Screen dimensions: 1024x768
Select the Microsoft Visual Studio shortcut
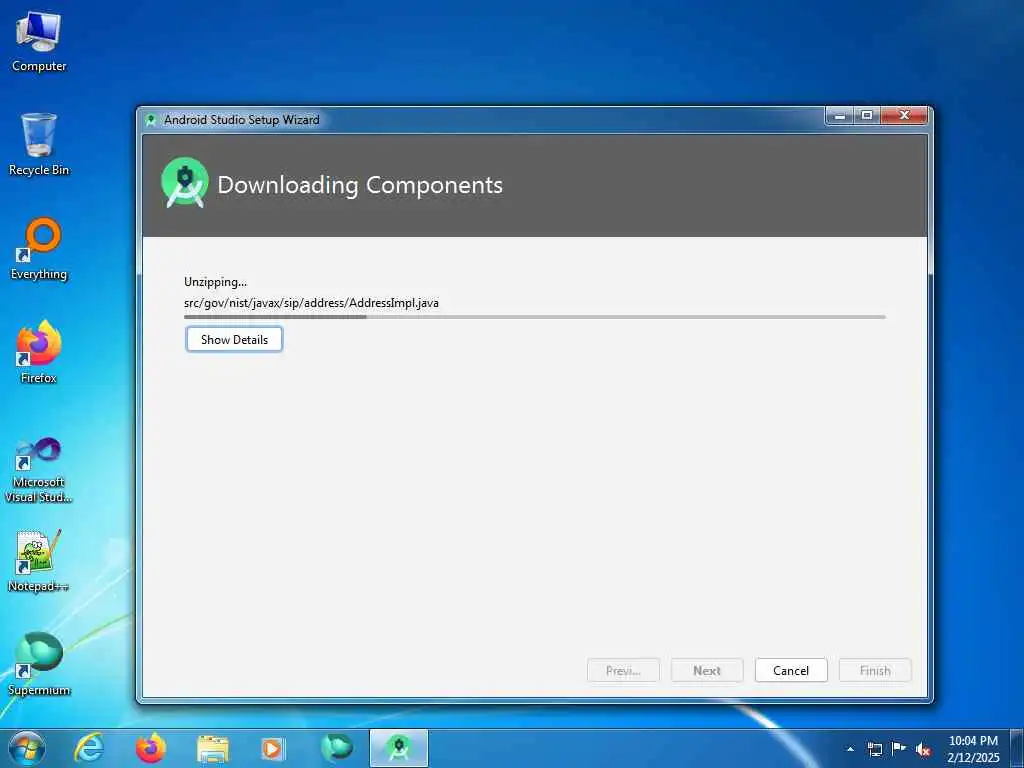pos(39,470)
